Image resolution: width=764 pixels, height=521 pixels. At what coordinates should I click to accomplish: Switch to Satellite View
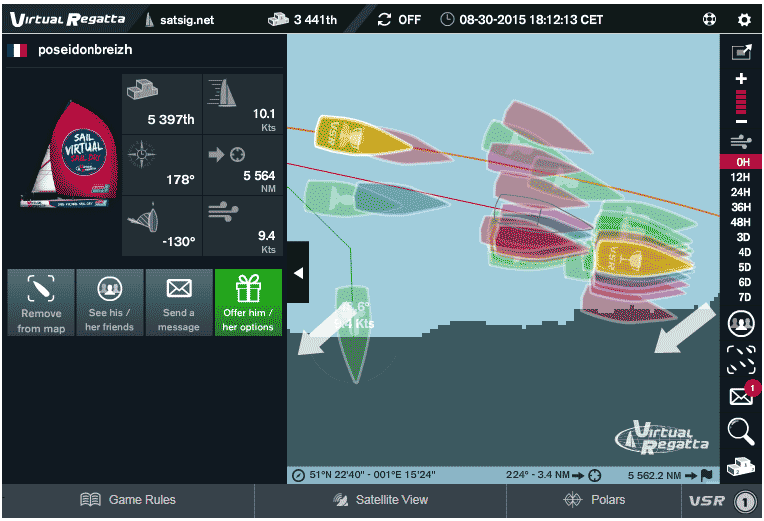(381, 500)
